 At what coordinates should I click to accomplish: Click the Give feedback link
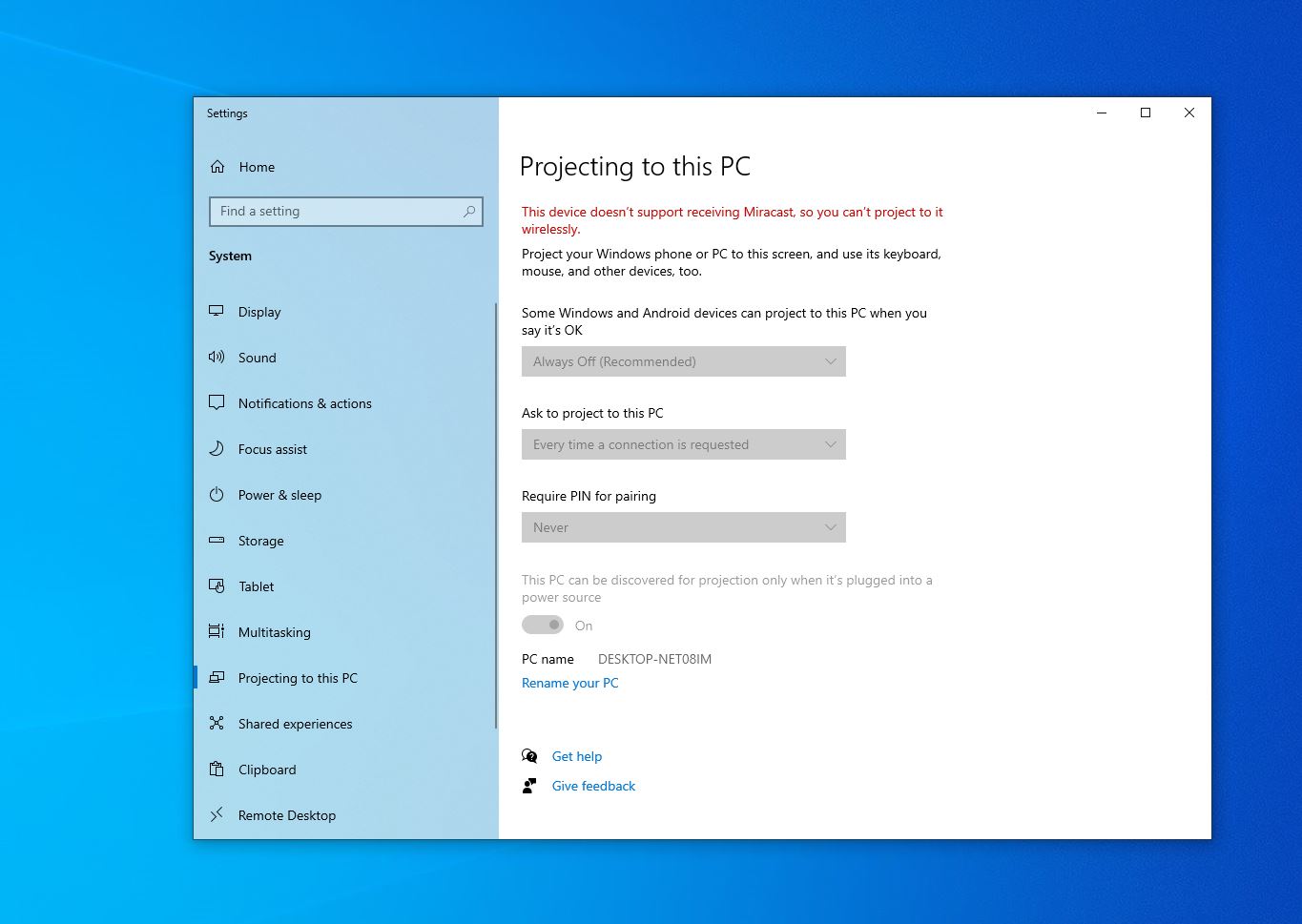click(593, 786)
